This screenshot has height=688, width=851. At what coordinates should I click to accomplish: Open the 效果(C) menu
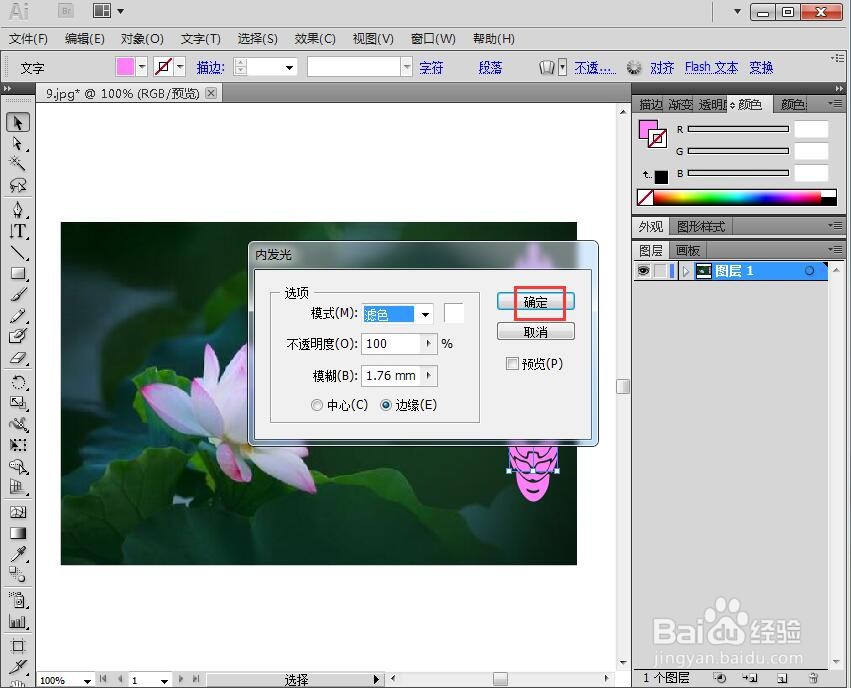coord(315,39)
